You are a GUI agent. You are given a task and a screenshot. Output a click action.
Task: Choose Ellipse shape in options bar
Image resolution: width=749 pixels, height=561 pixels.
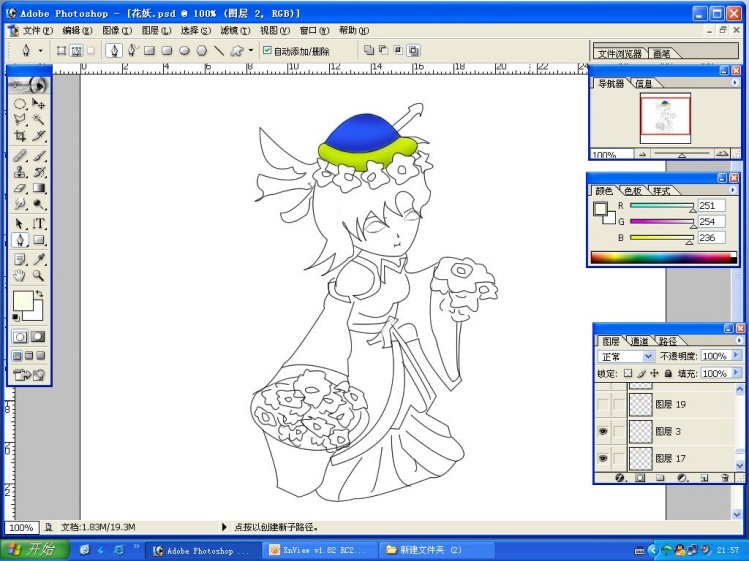(x=184, y=51)
